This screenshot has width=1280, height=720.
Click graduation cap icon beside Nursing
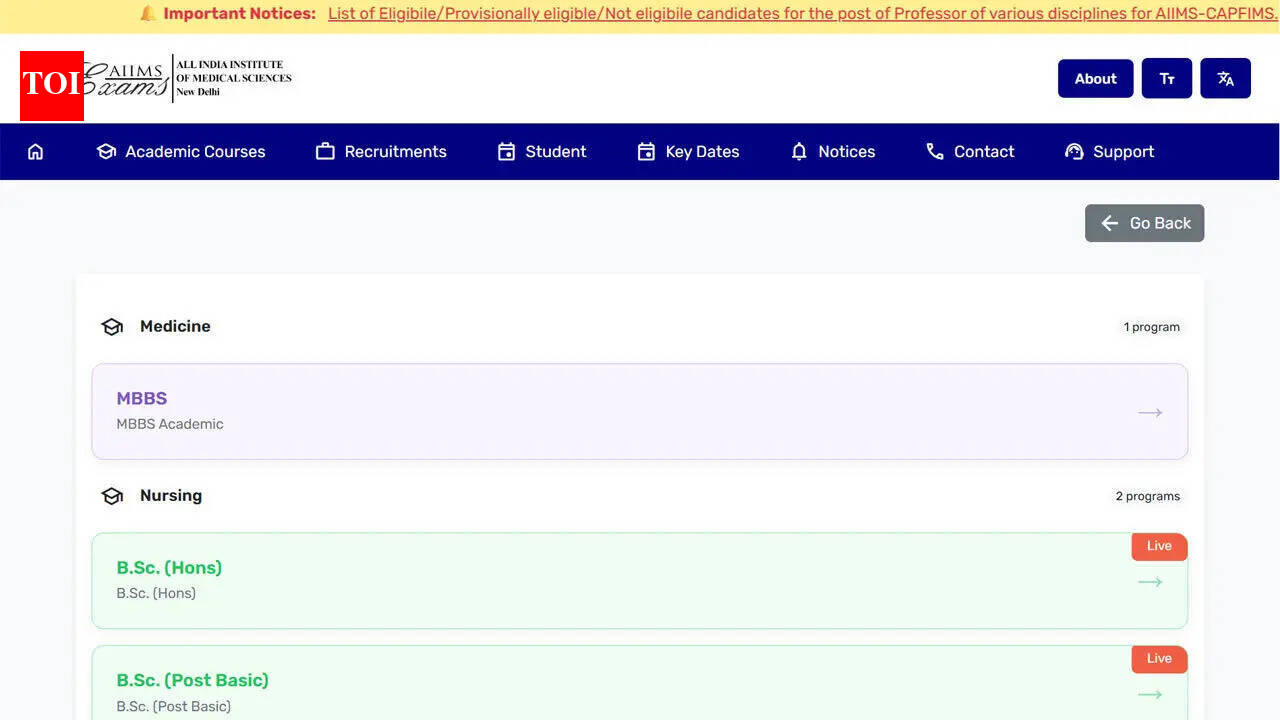(112, 496)
